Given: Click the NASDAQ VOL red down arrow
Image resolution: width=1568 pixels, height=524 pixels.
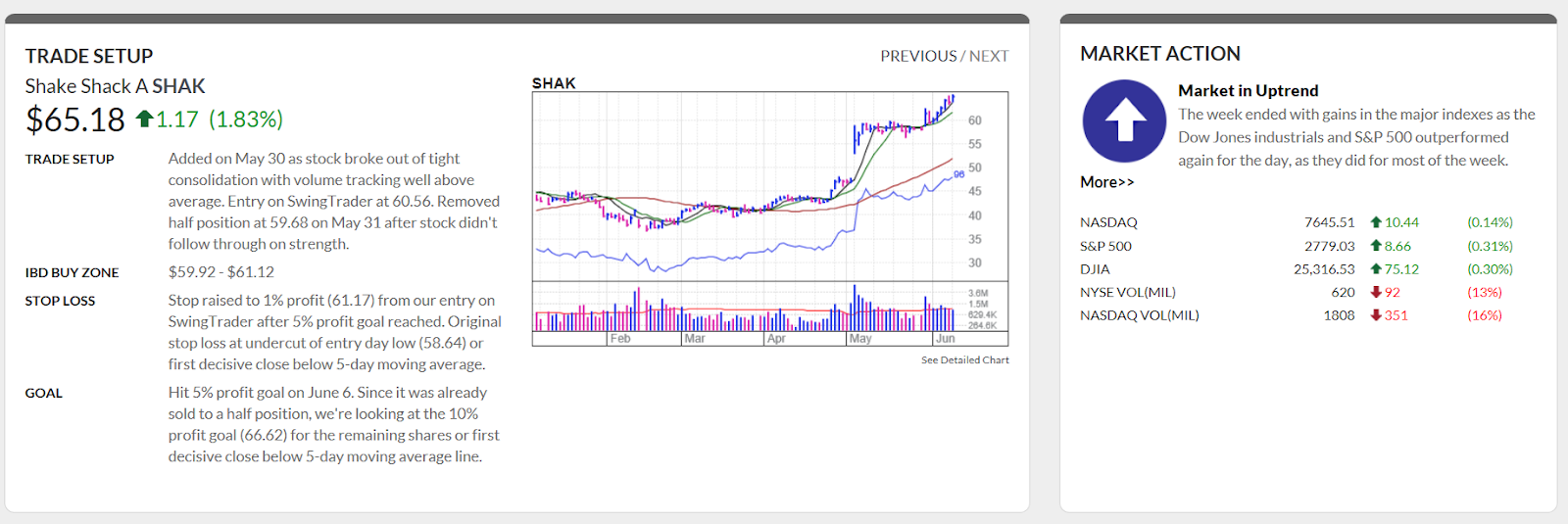Looking at the screenshot, I should [1376, 315].
